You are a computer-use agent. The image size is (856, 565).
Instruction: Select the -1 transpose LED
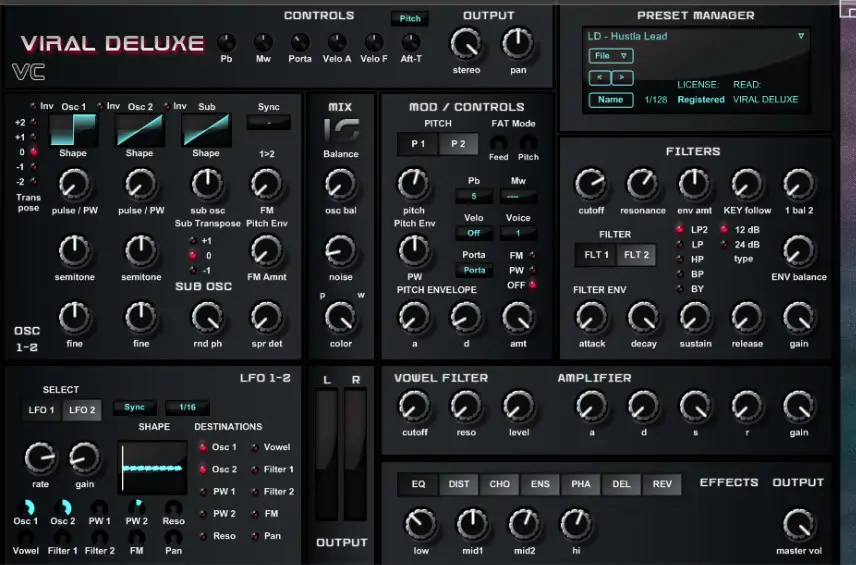coord(34,166)
